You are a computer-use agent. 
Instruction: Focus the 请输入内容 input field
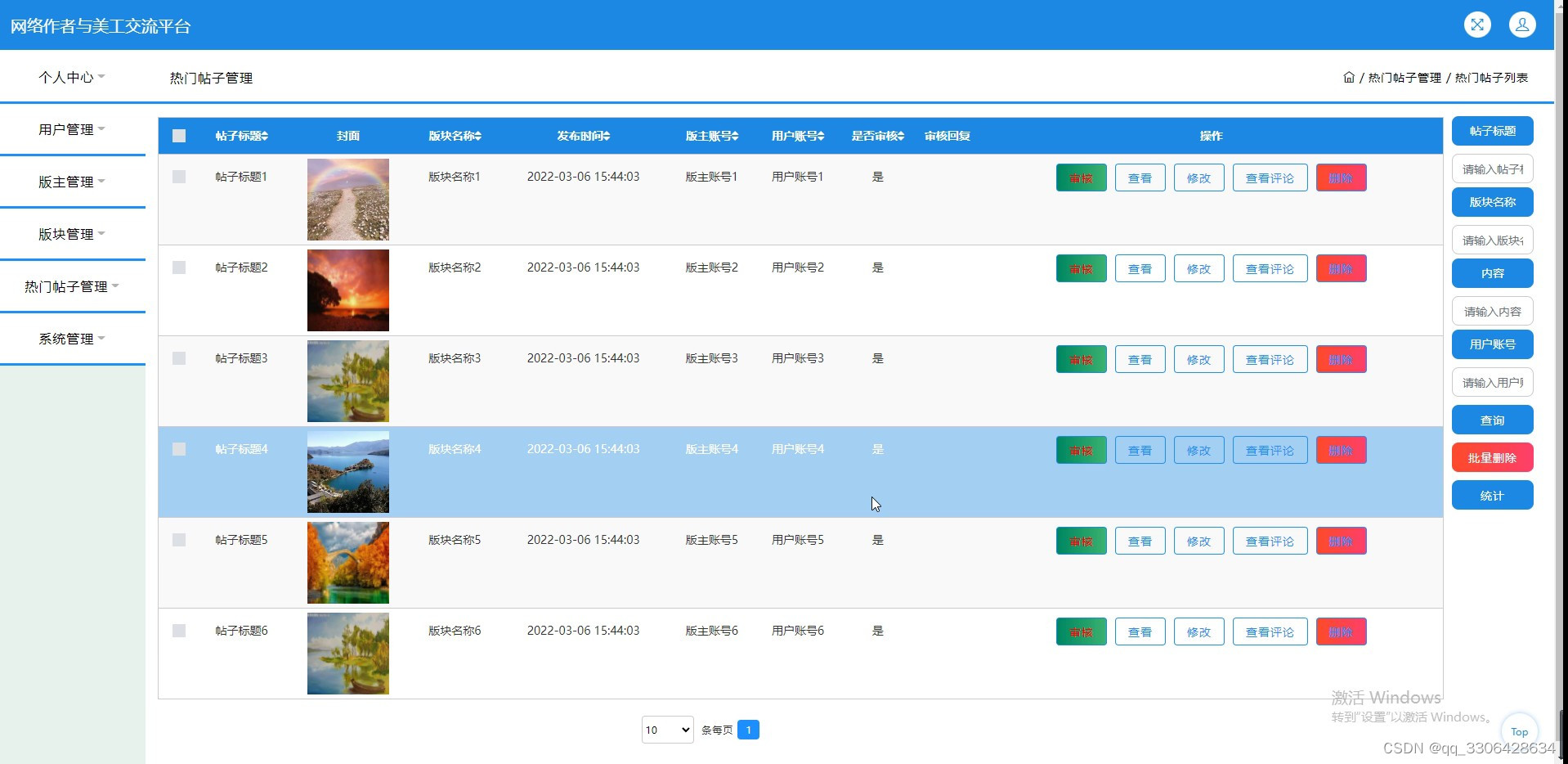1492,311
